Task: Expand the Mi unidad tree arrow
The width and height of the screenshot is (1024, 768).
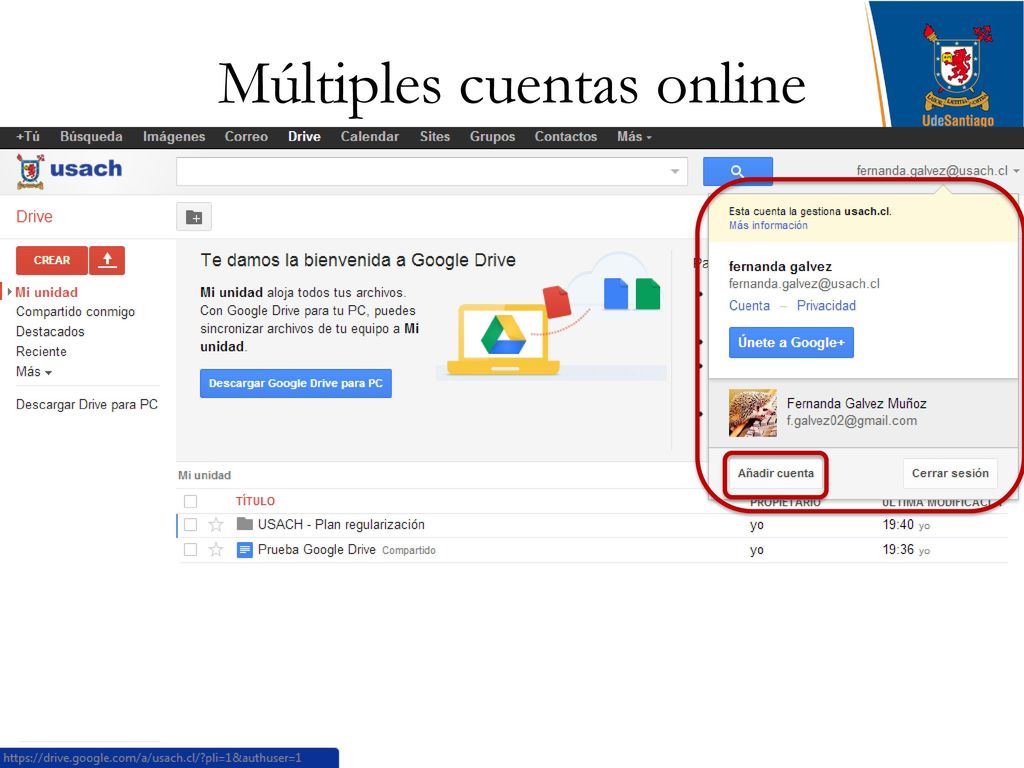Action: pyautogui.click(x=10, y=292)
